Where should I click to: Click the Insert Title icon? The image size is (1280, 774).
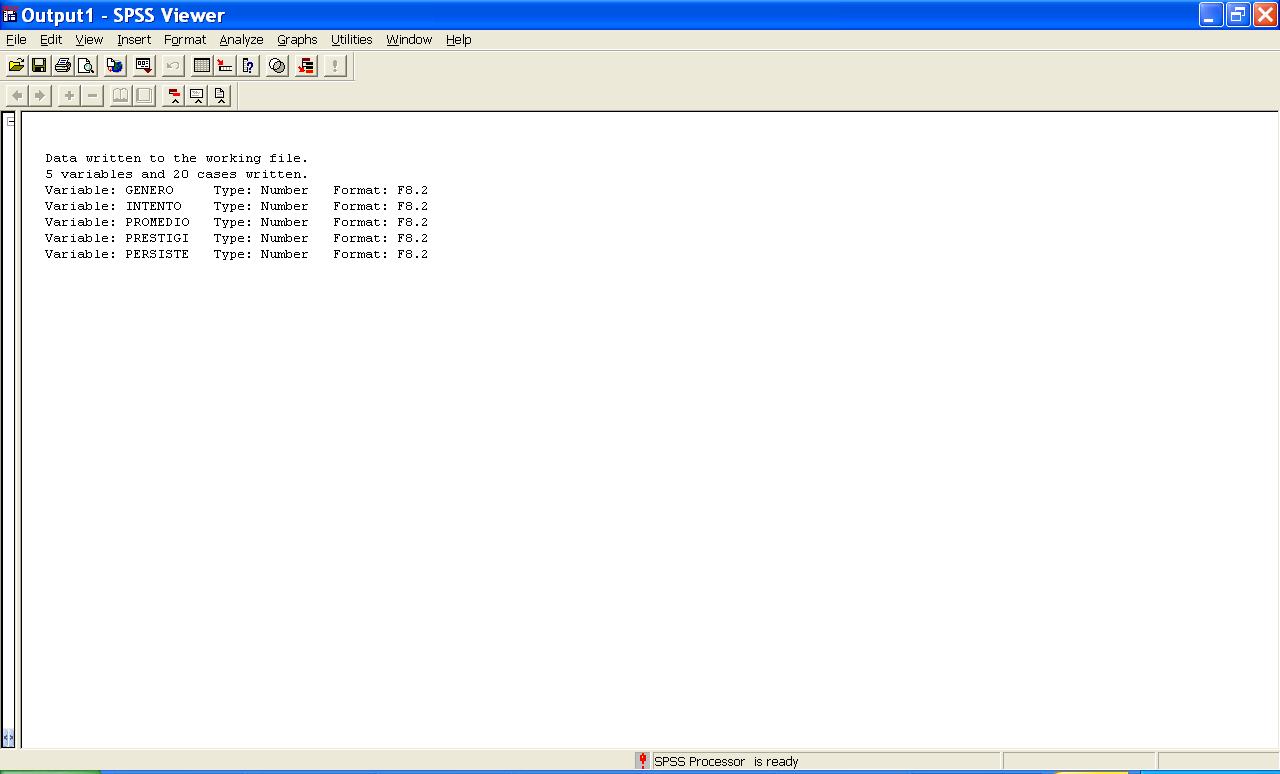197,96
